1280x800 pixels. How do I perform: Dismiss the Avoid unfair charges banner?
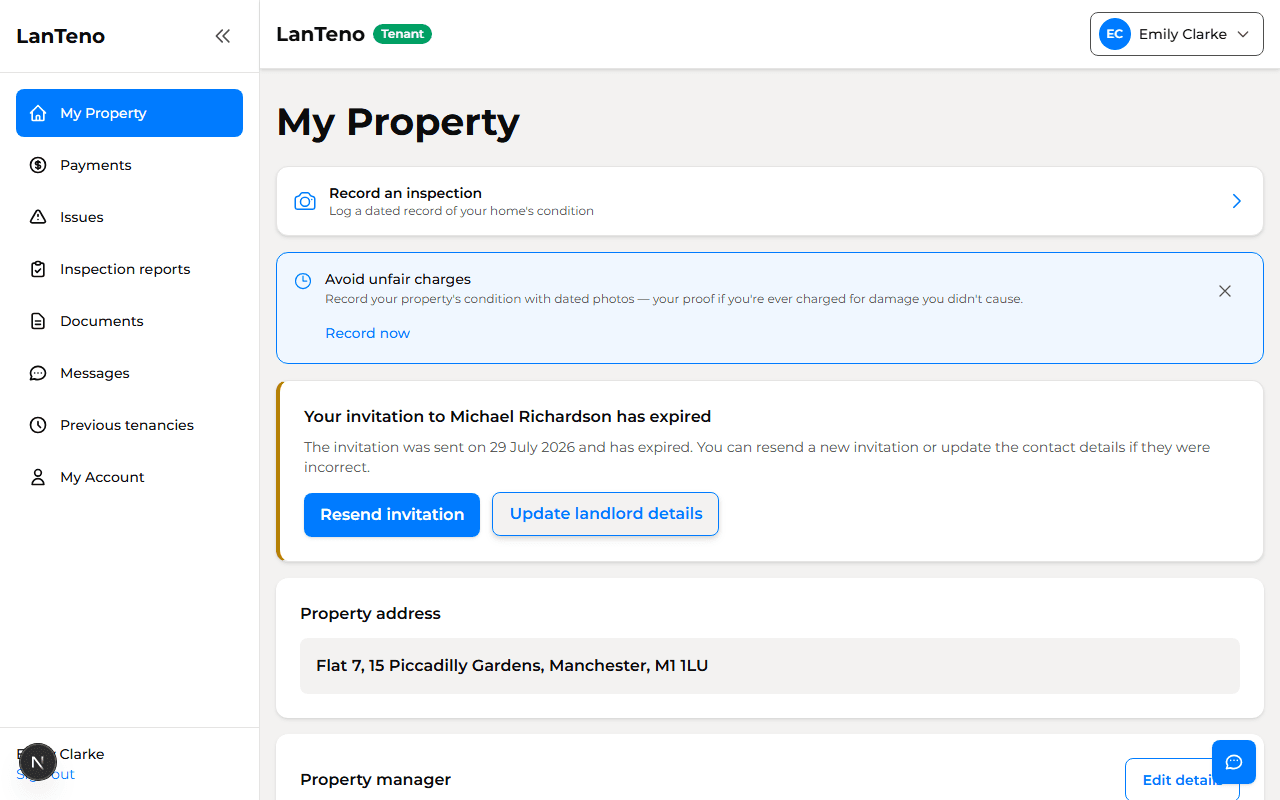pos(1225,291)
